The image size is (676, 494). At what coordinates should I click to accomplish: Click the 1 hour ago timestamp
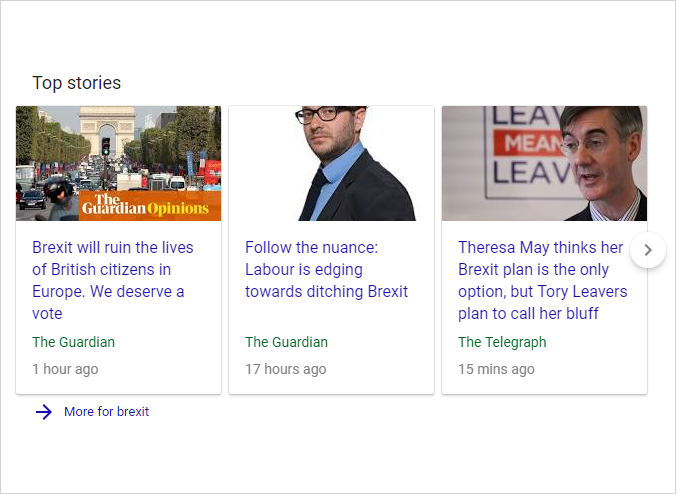point(66,369)
